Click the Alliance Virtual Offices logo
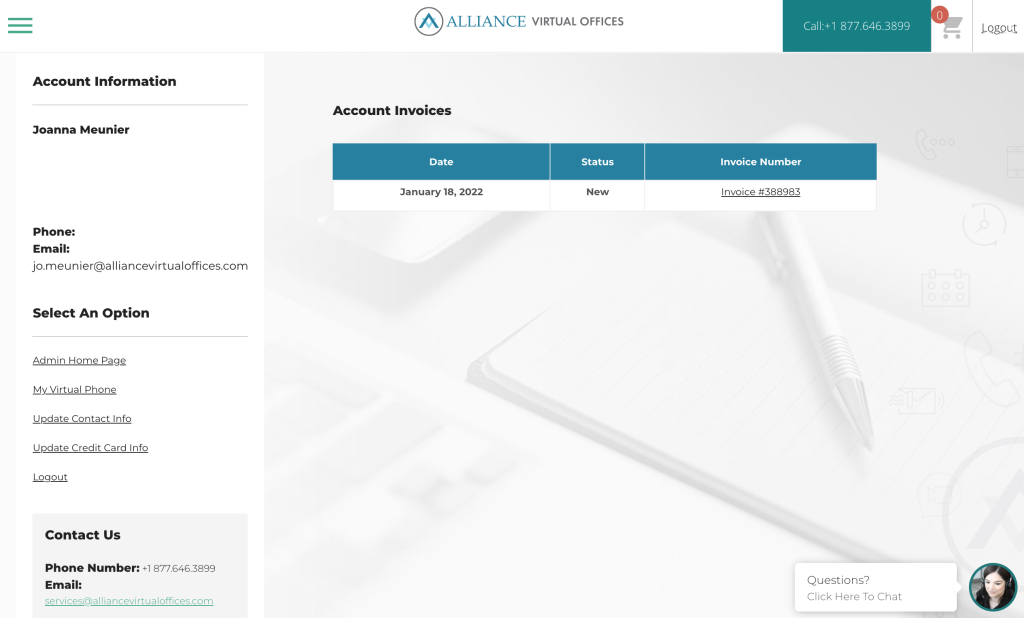Screen dimensions: 1024x618 pyautogui.click(x=519, y=22)
